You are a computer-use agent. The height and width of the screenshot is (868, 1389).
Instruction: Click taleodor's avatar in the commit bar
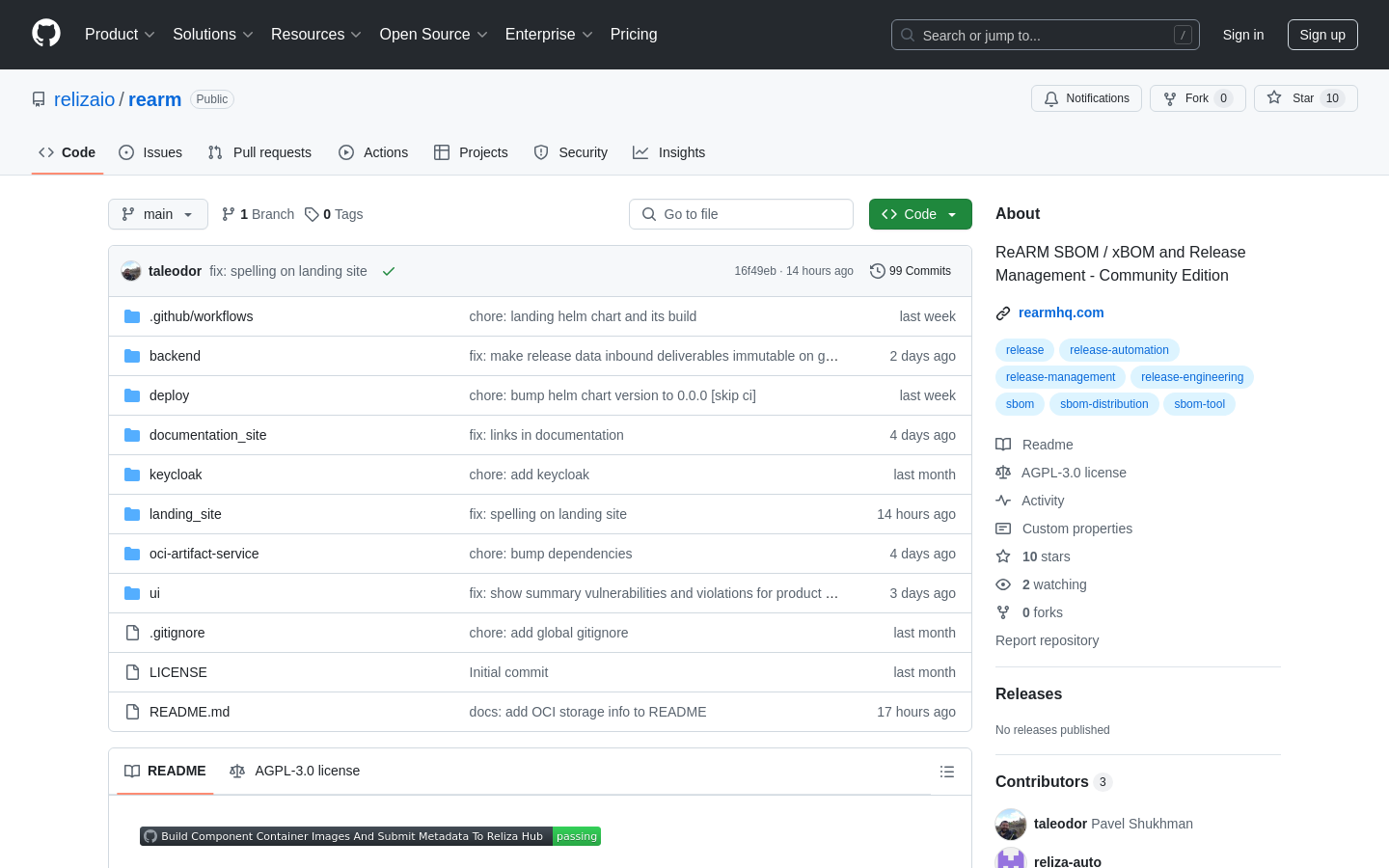(x=131, y=271)
